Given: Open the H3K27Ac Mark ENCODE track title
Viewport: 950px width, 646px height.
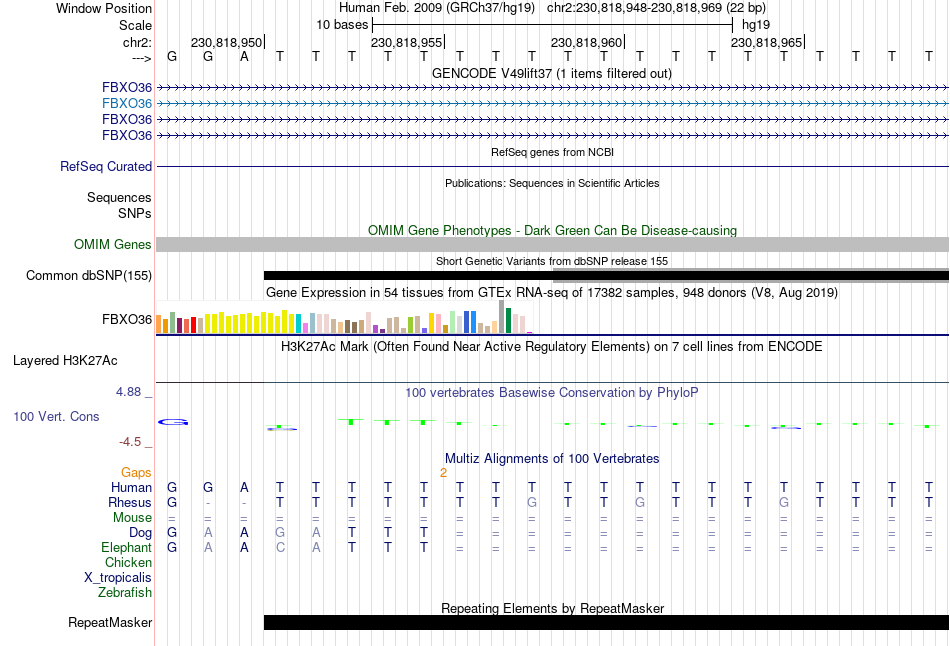Looking at the screenshot, I should click(552, 347).
